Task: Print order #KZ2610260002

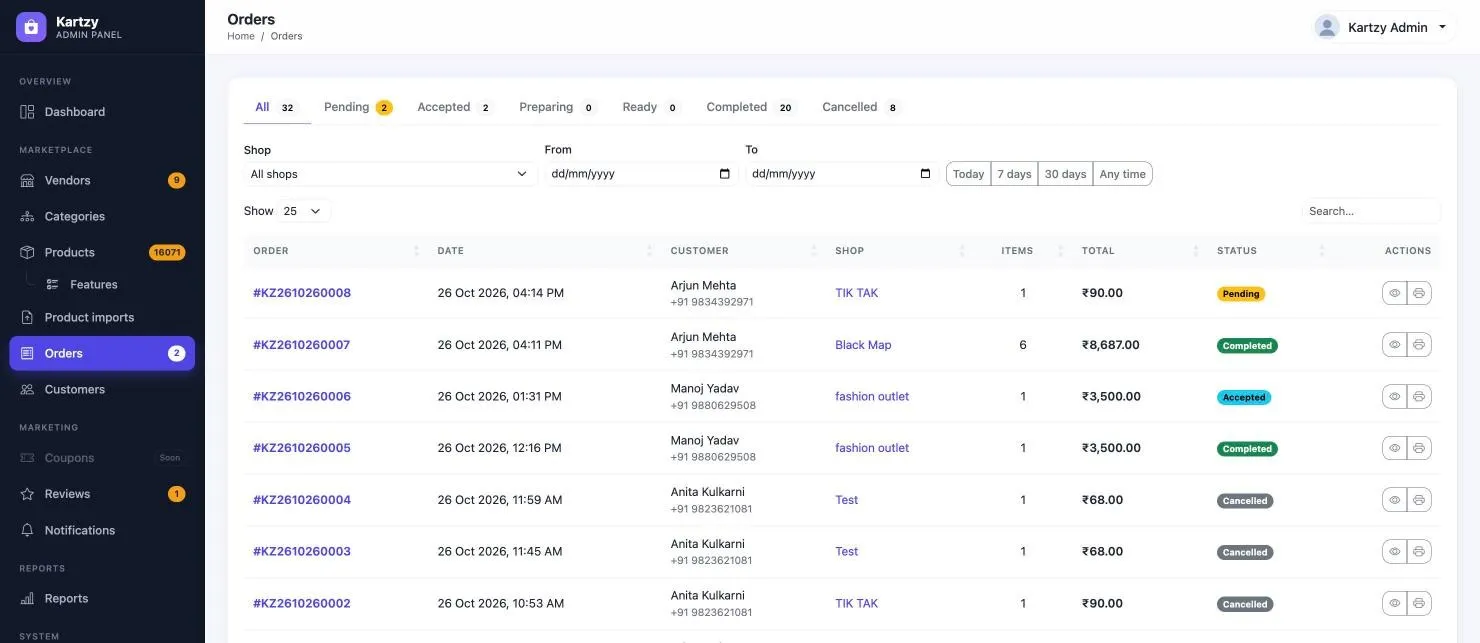Action: tap(1419, 603)
